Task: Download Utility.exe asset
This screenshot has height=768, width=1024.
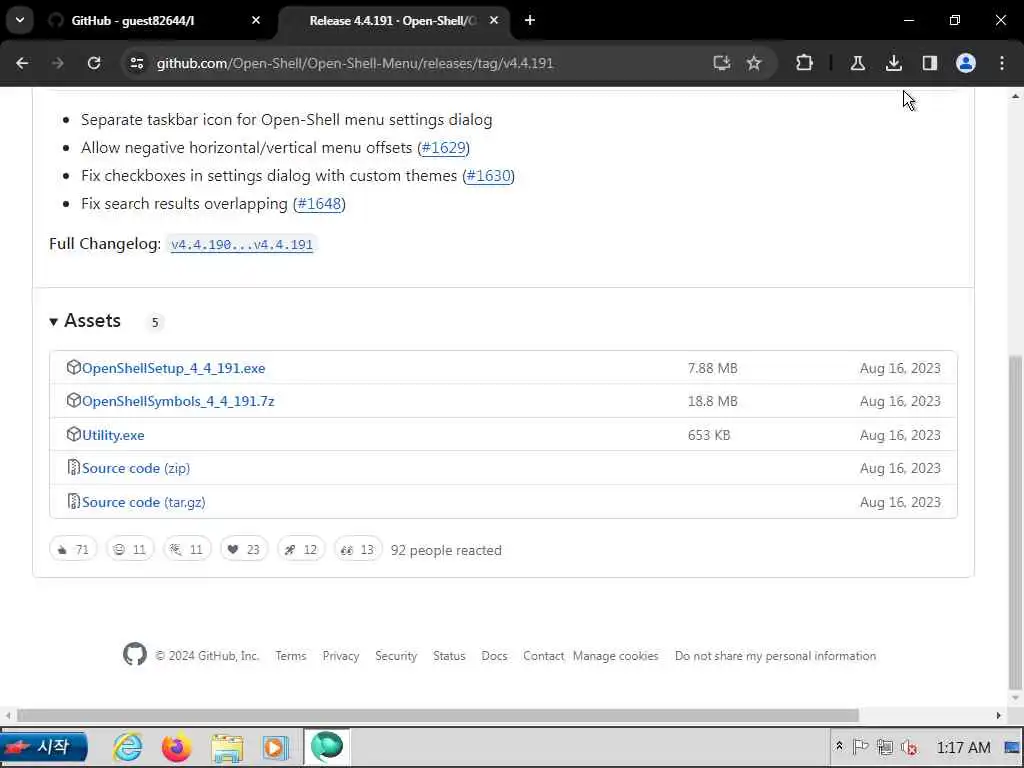Action: (x=113, y=435)
